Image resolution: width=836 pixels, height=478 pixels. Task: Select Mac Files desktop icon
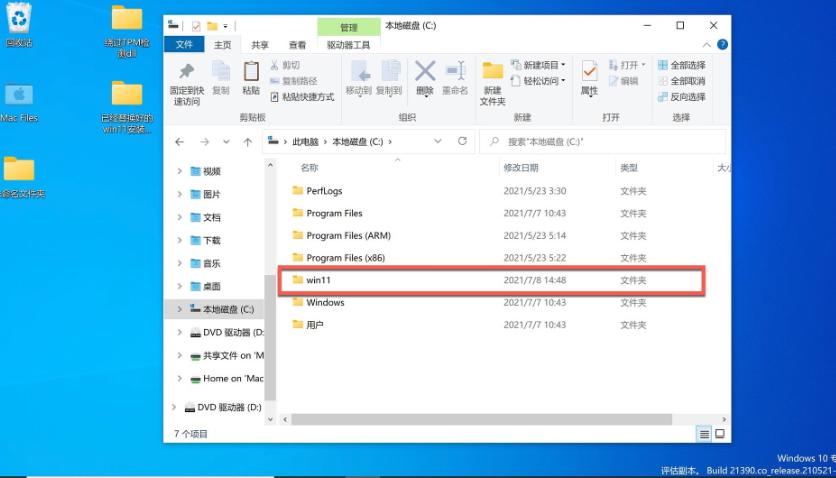click(x=19, y=102)
